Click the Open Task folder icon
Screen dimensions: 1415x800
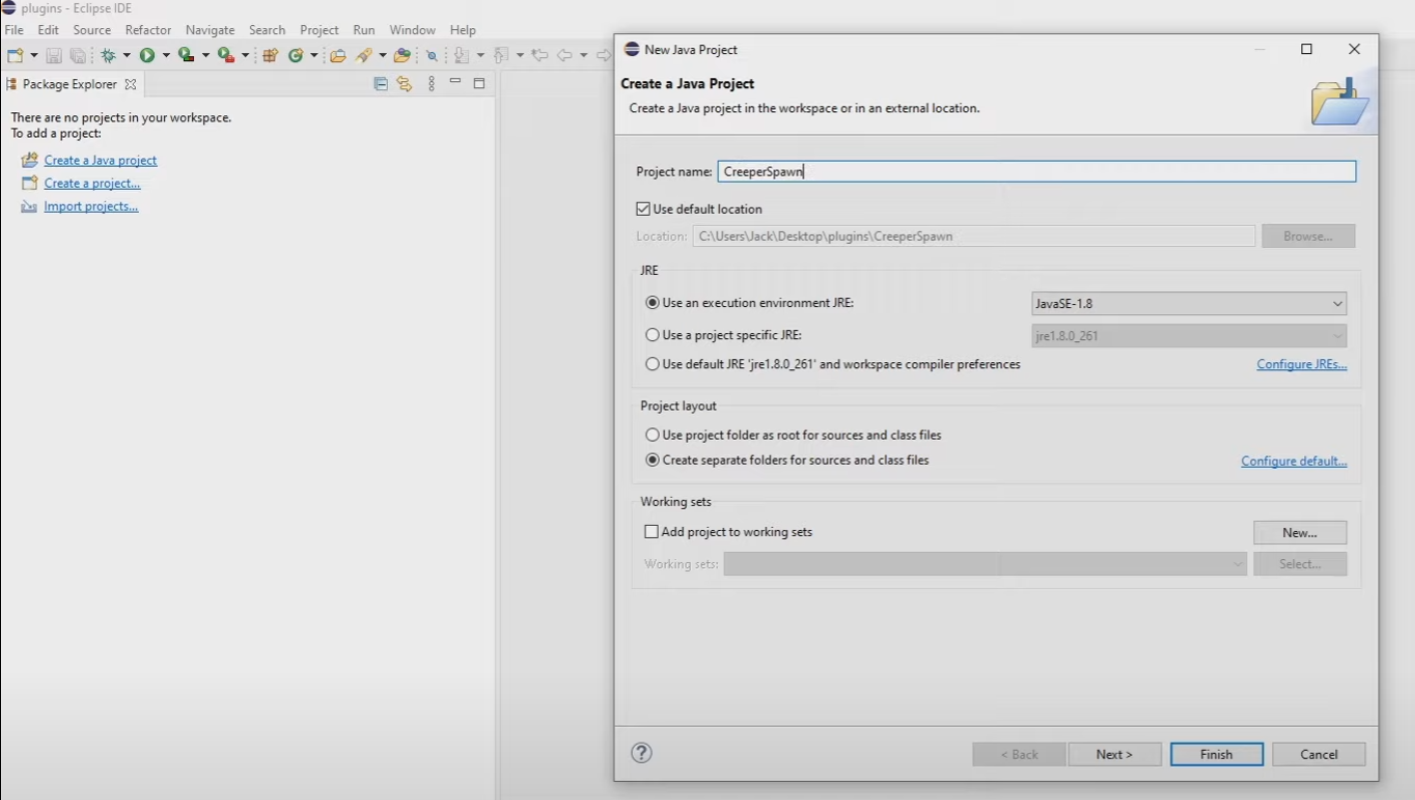pyautogui.click(x=402, y=56)
